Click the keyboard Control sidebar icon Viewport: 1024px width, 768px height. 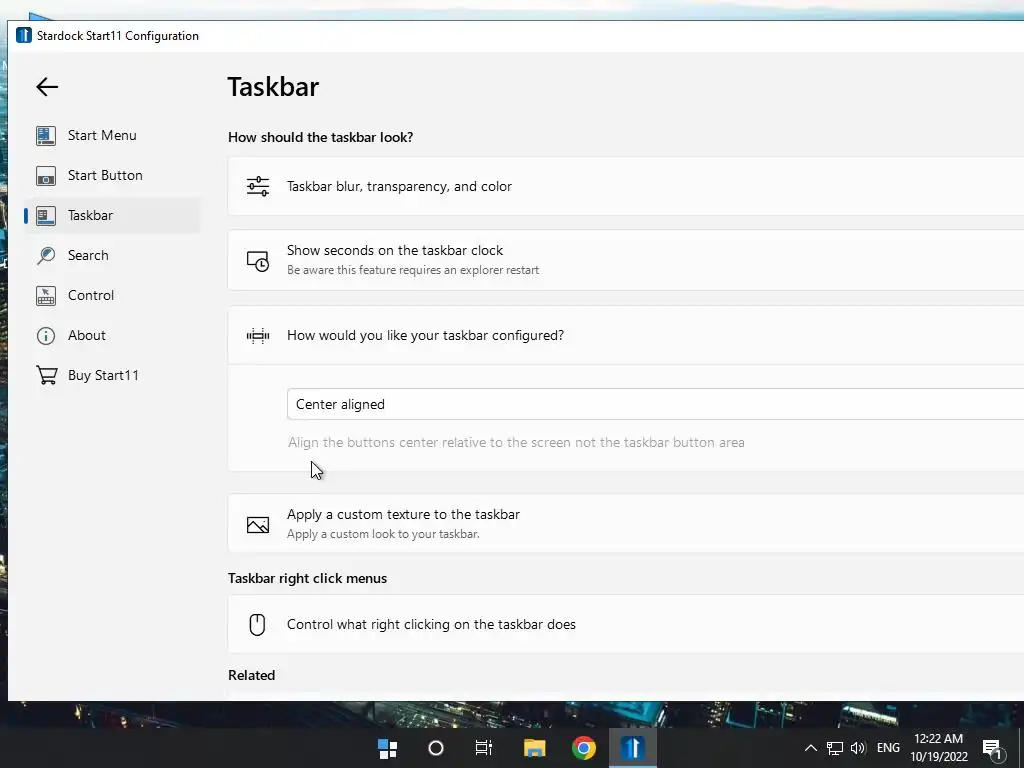pos(46,295)
